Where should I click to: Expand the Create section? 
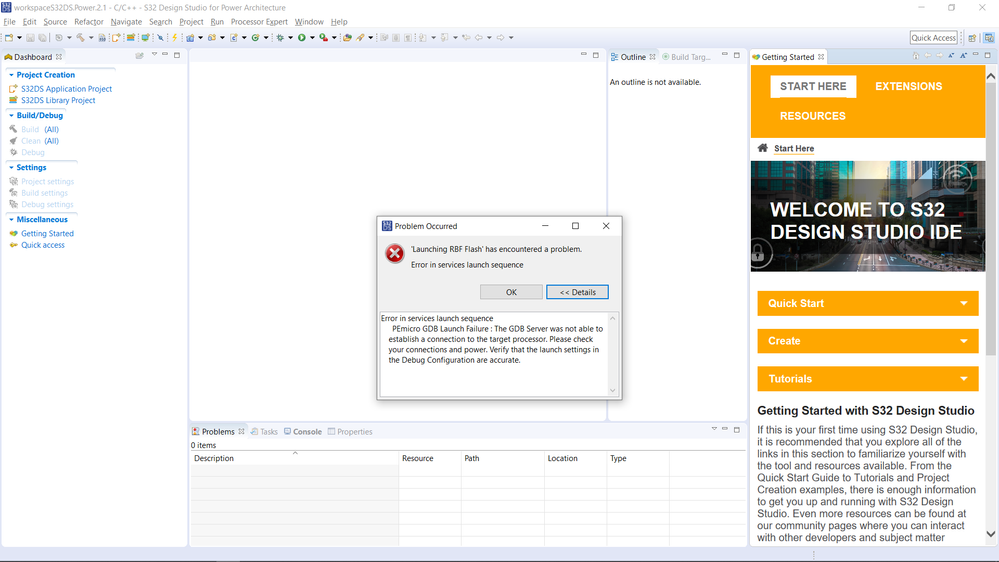tap(867, 341)
